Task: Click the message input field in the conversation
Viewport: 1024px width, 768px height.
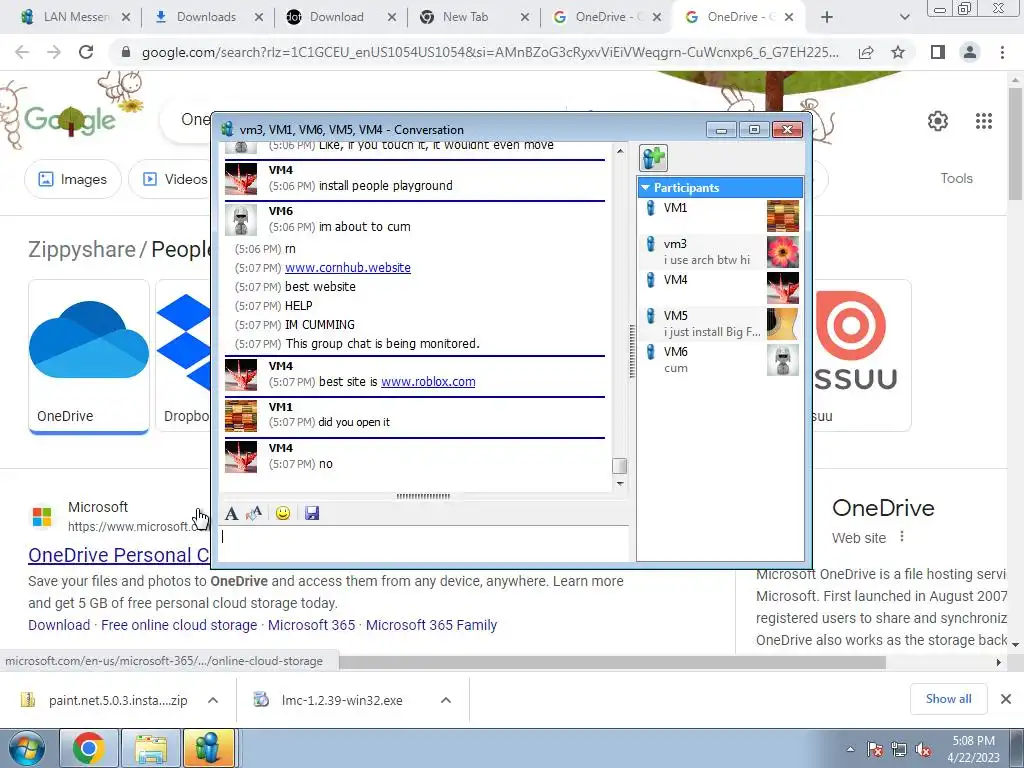Action: [x=424, y=543]
